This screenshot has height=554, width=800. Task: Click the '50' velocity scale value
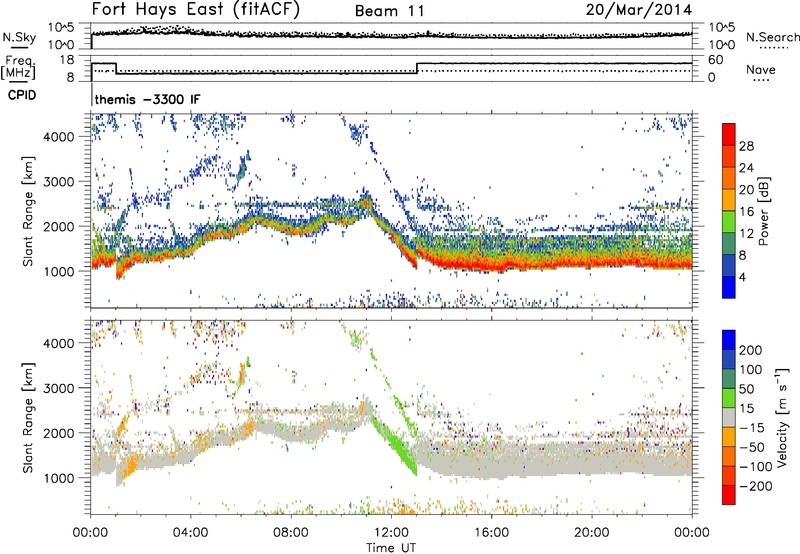point(746,389)
